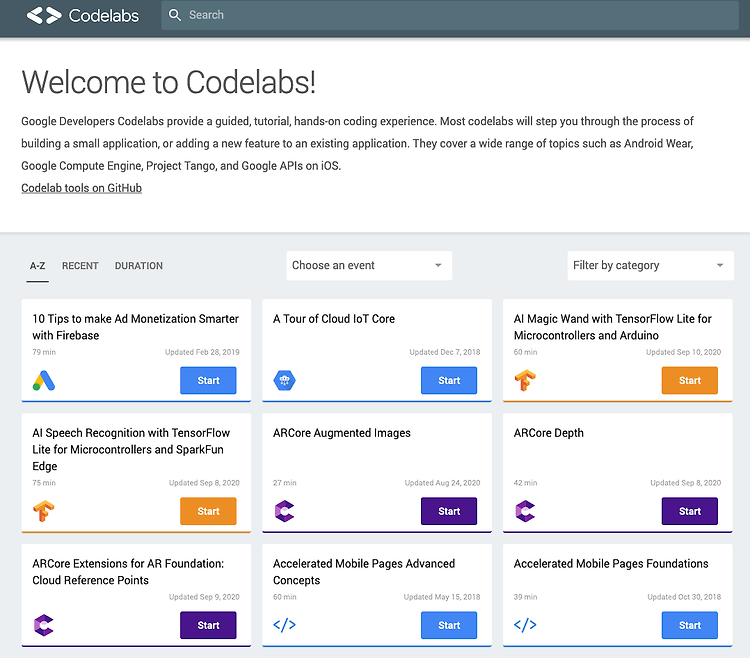
Task: Click the ARCore icon on the Augmented Images card
Action: [285, 511]
